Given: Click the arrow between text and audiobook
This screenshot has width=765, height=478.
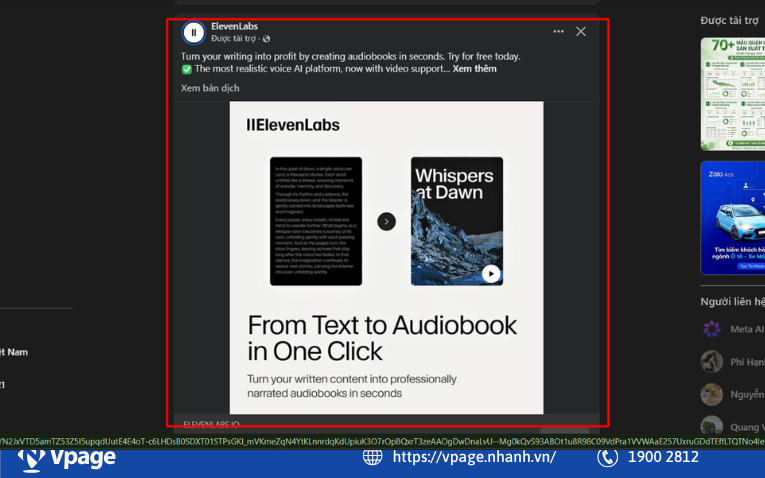Looking at the screenshot, I should click(386, 221).
